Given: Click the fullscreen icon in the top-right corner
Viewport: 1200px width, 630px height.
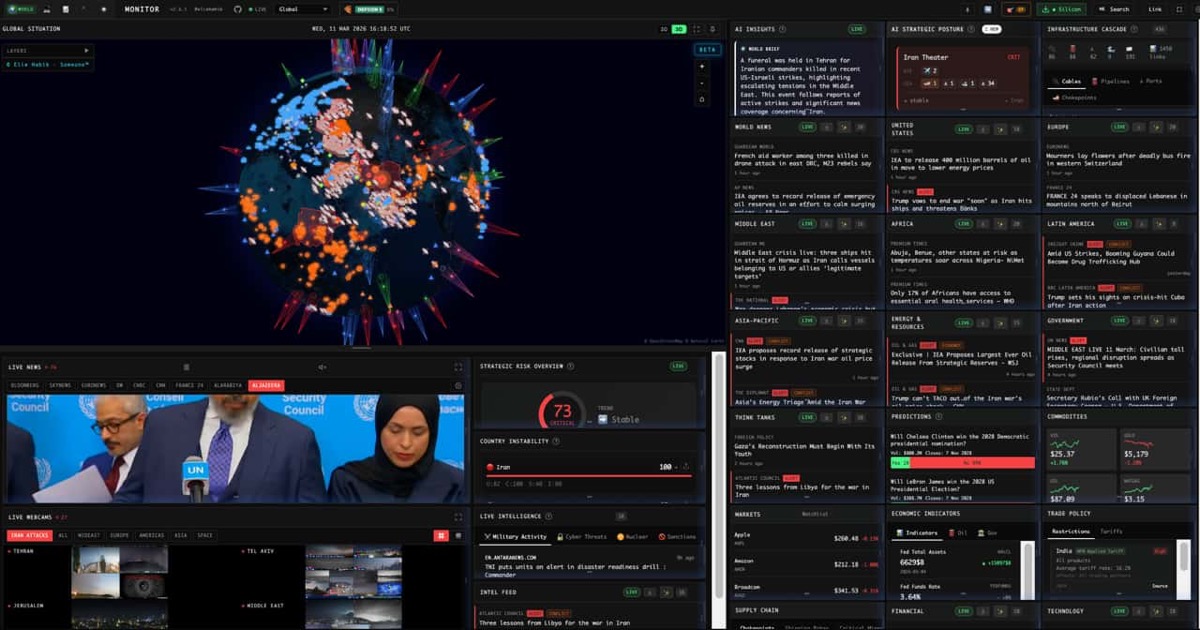Looking at the screenshot, I should pos(1179,9).
